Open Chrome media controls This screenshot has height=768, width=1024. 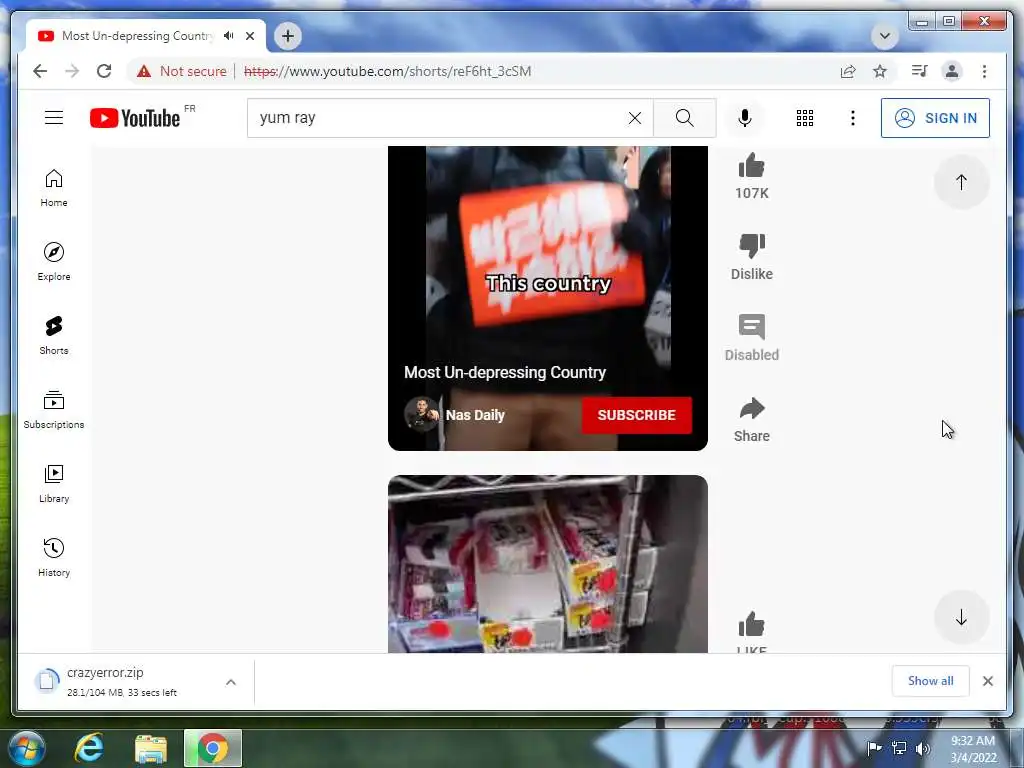[x=920, y=71]
